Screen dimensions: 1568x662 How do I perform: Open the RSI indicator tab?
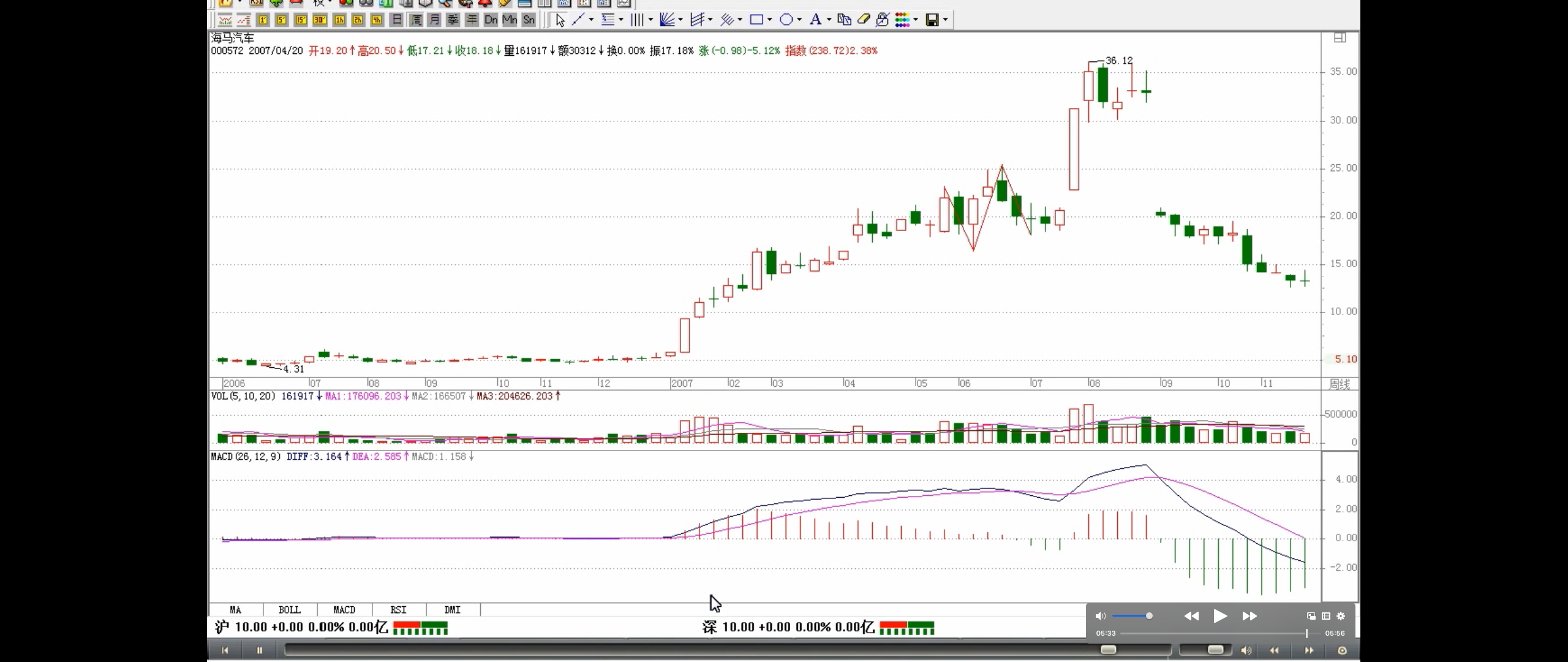click(398, 610)
